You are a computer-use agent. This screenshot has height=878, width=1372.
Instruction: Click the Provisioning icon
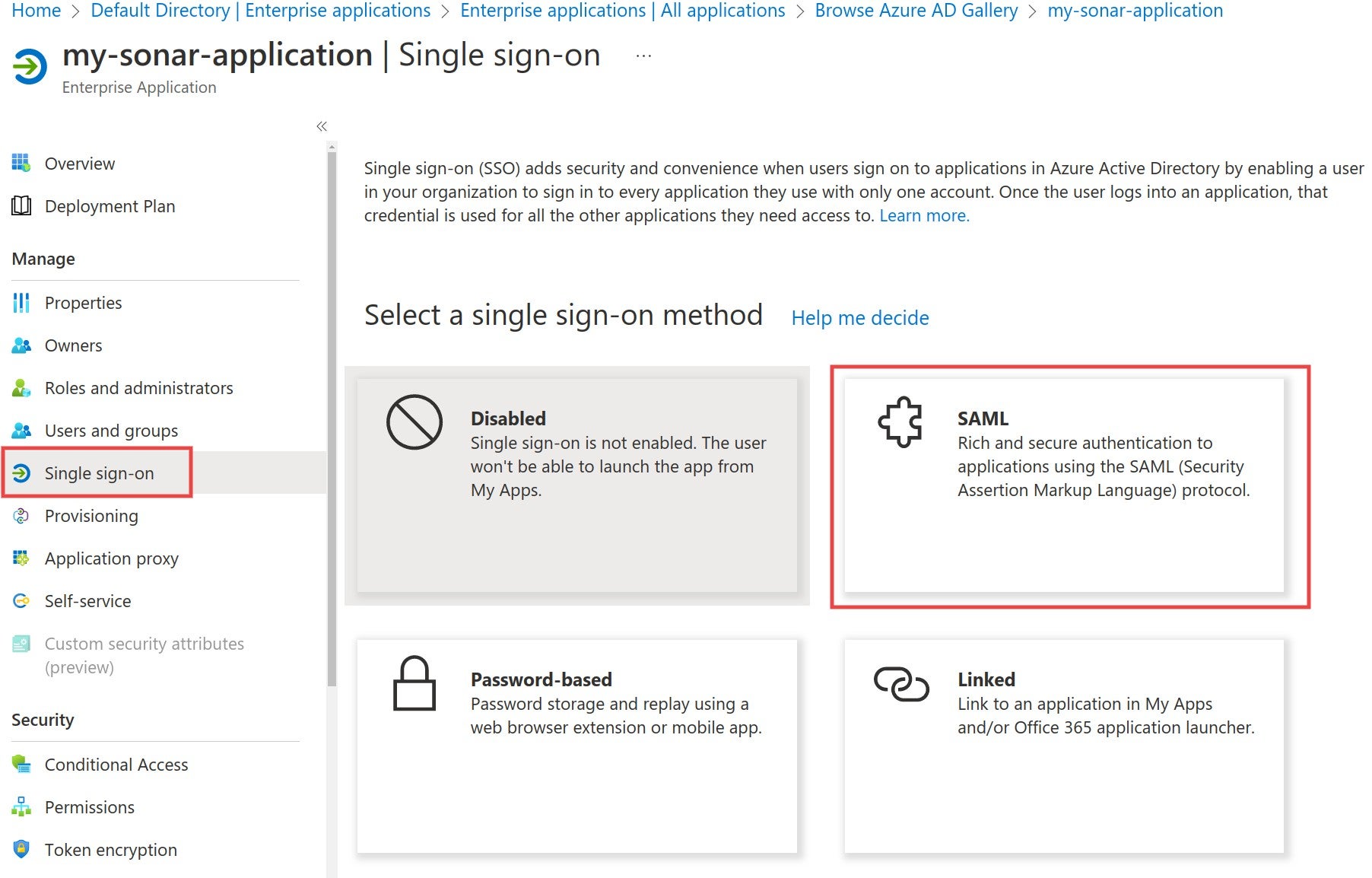tap(21, 515)
